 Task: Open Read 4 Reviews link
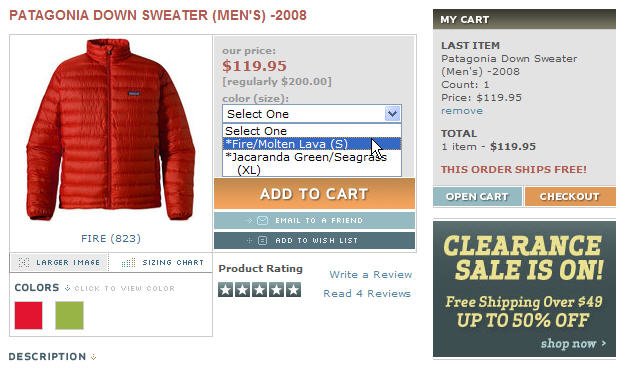pyautogui.click(x=367, y=294)
